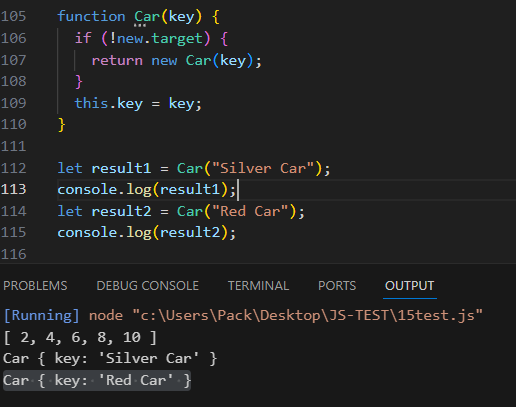Click line number 109 in gutter
This screenshot has width=516, height=407.
(x=13, y=103)
